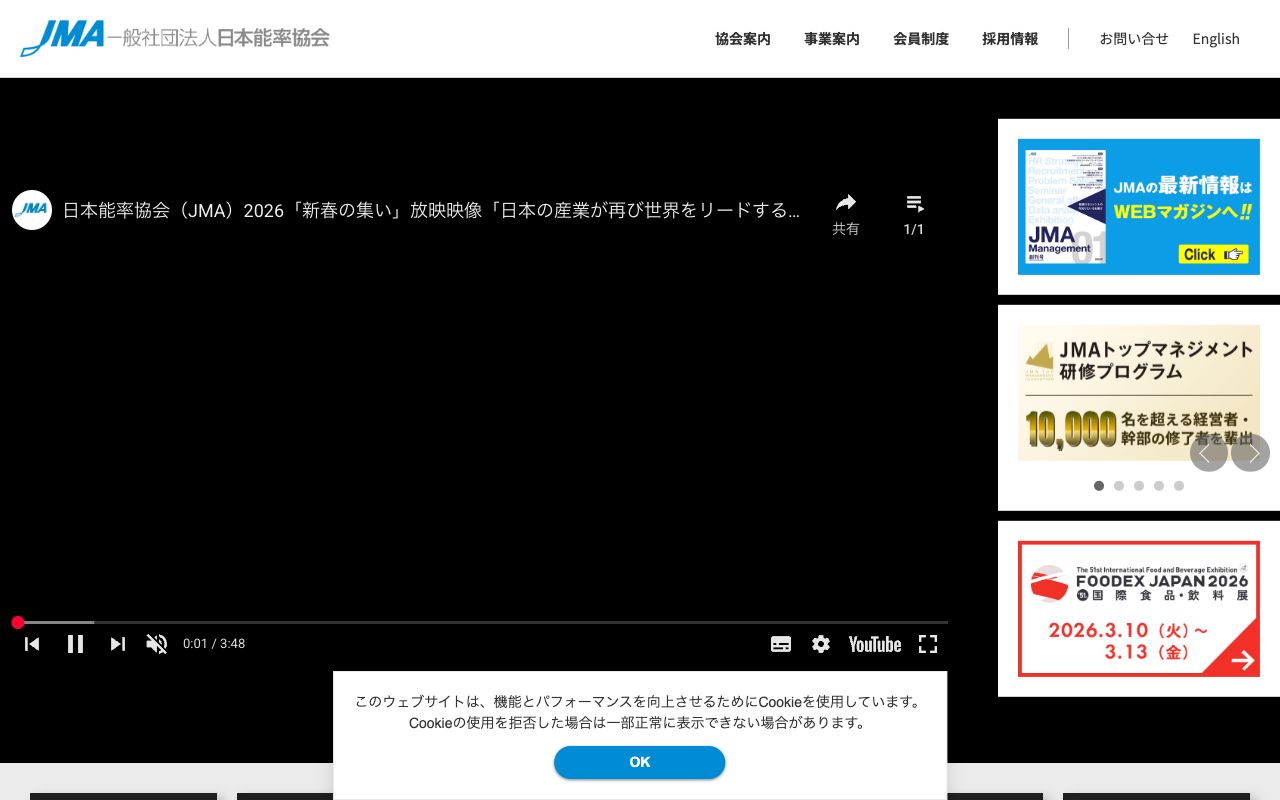The height and width of the screenshot is (800, 1280).
Task: Skip to the previous video
Action: tap(32, 644)
